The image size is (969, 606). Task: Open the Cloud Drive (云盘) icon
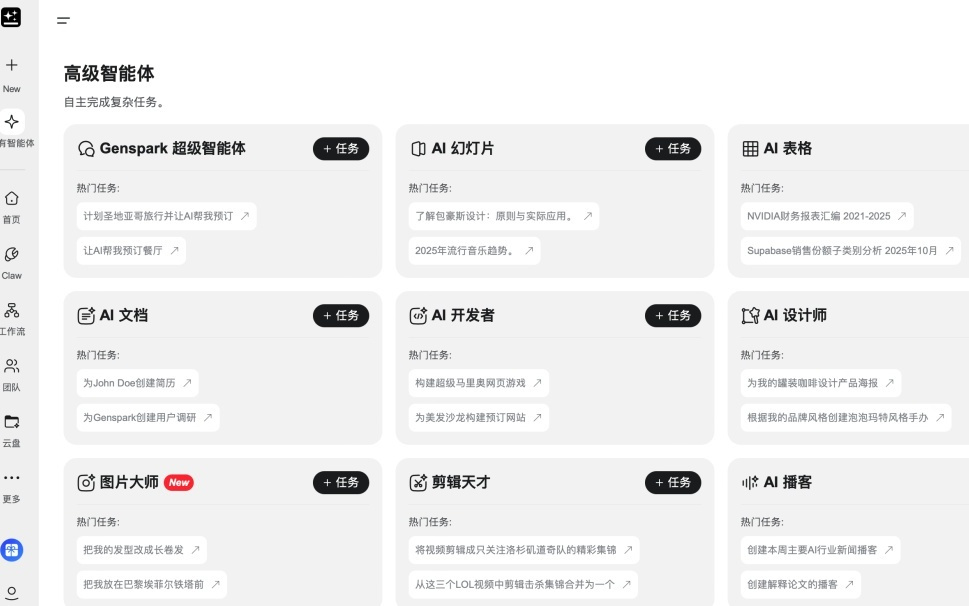pos(12,422)
